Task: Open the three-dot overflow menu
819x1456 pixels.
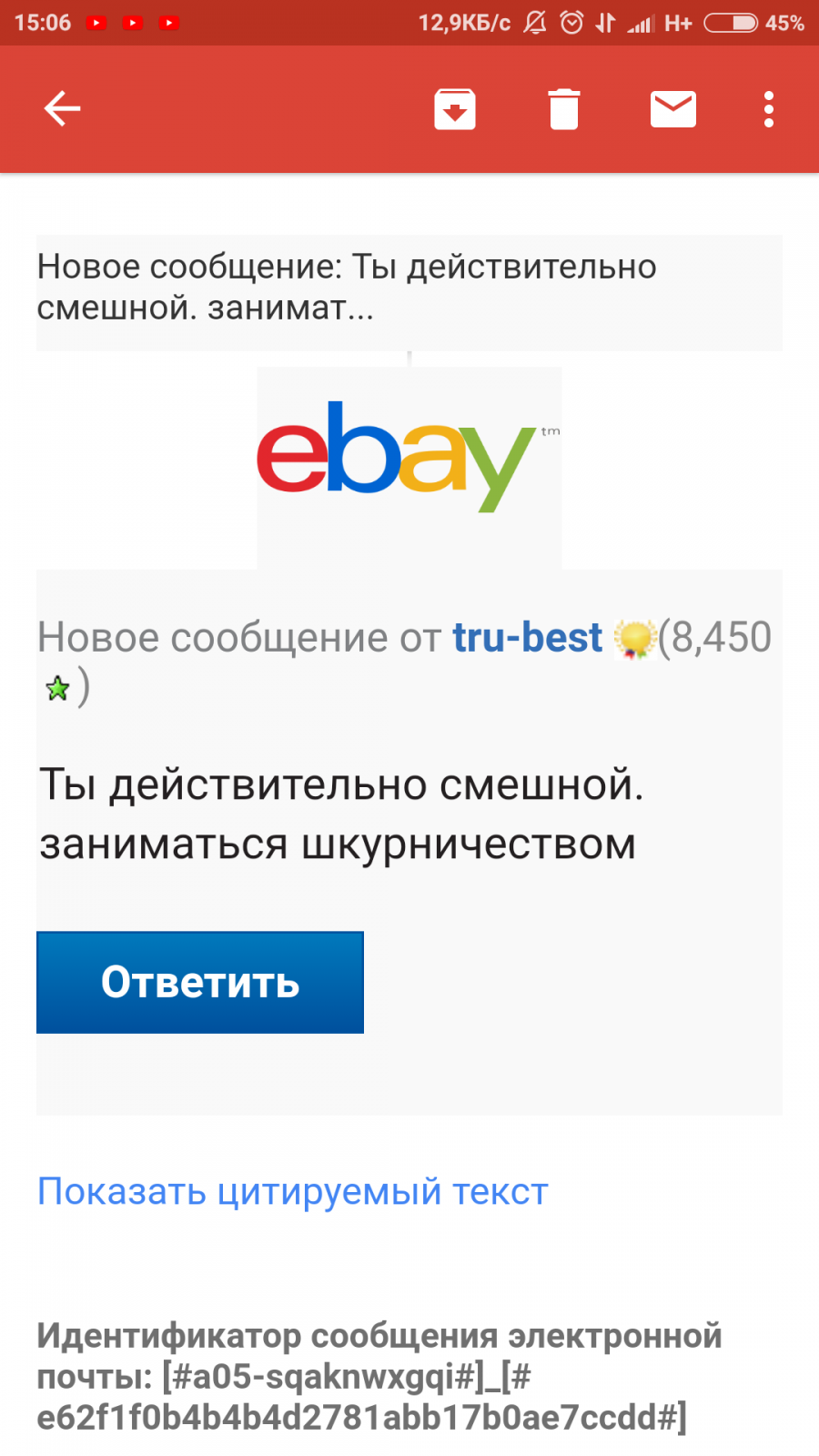Action: pos(769,109)
